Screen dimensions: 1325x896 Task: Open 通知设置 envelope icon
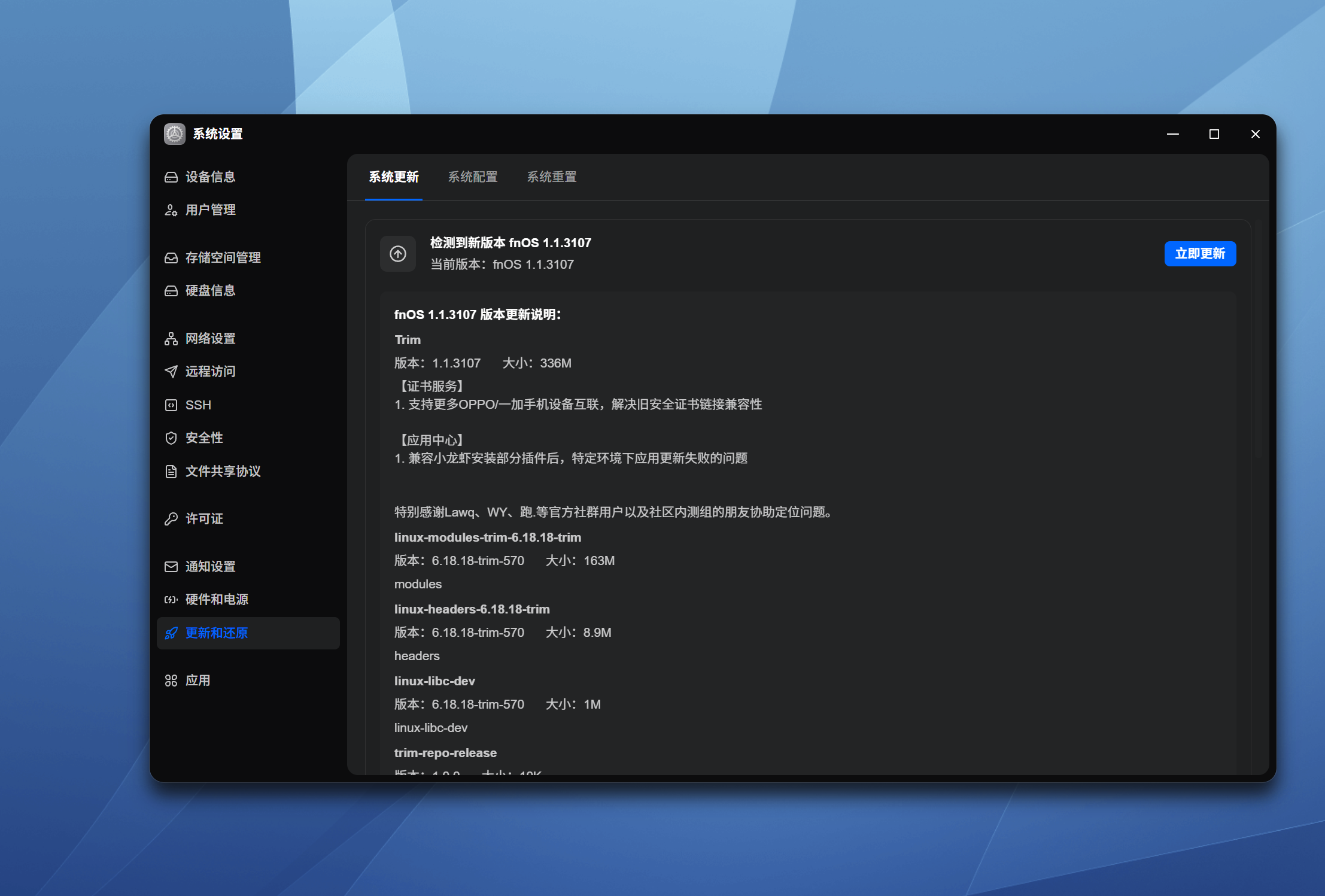(x=171, y=567)
